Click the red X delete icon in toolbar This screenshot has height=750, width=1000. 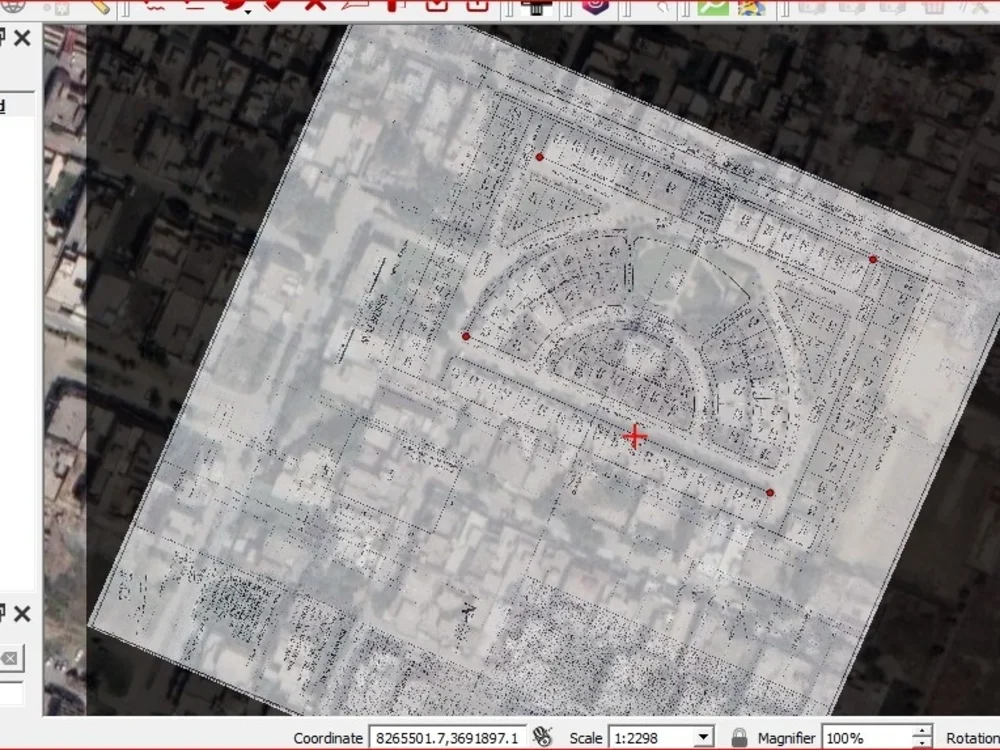coord(314,5)
